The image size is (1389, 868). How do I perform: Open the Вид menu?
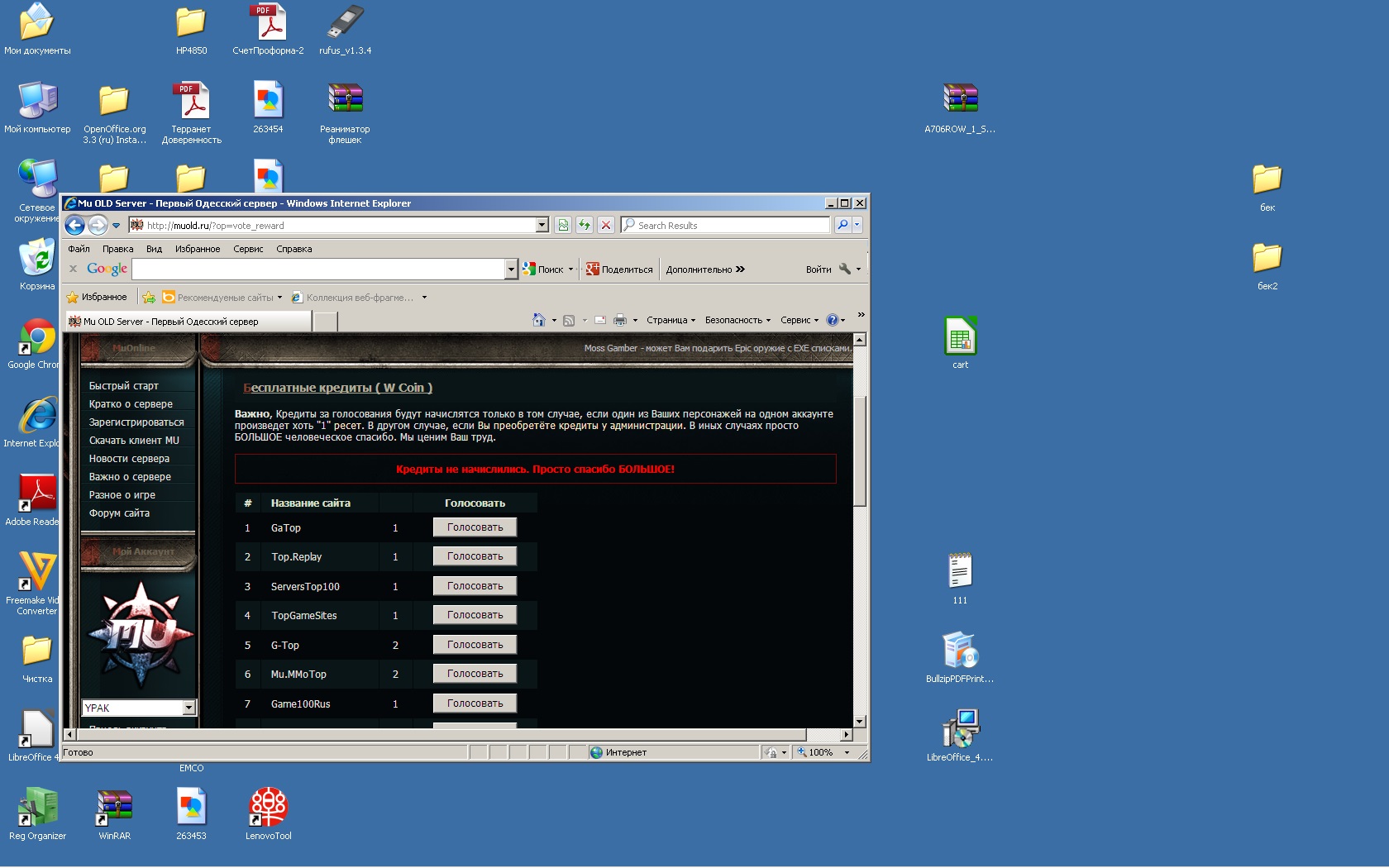(154, 249)
